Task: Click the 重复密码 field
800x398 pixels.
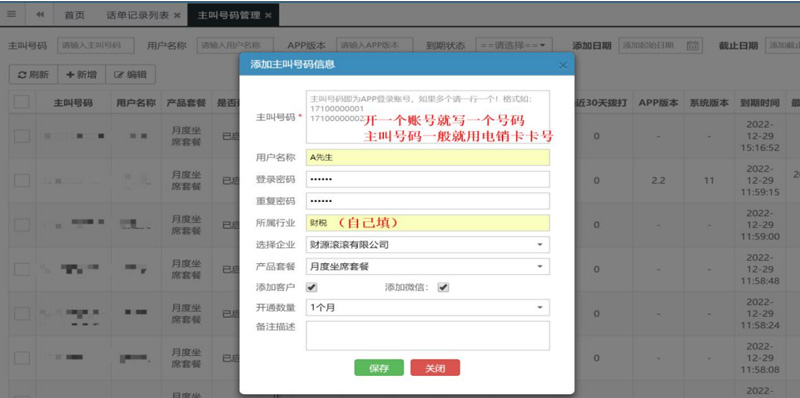Action: pos(428,201)
